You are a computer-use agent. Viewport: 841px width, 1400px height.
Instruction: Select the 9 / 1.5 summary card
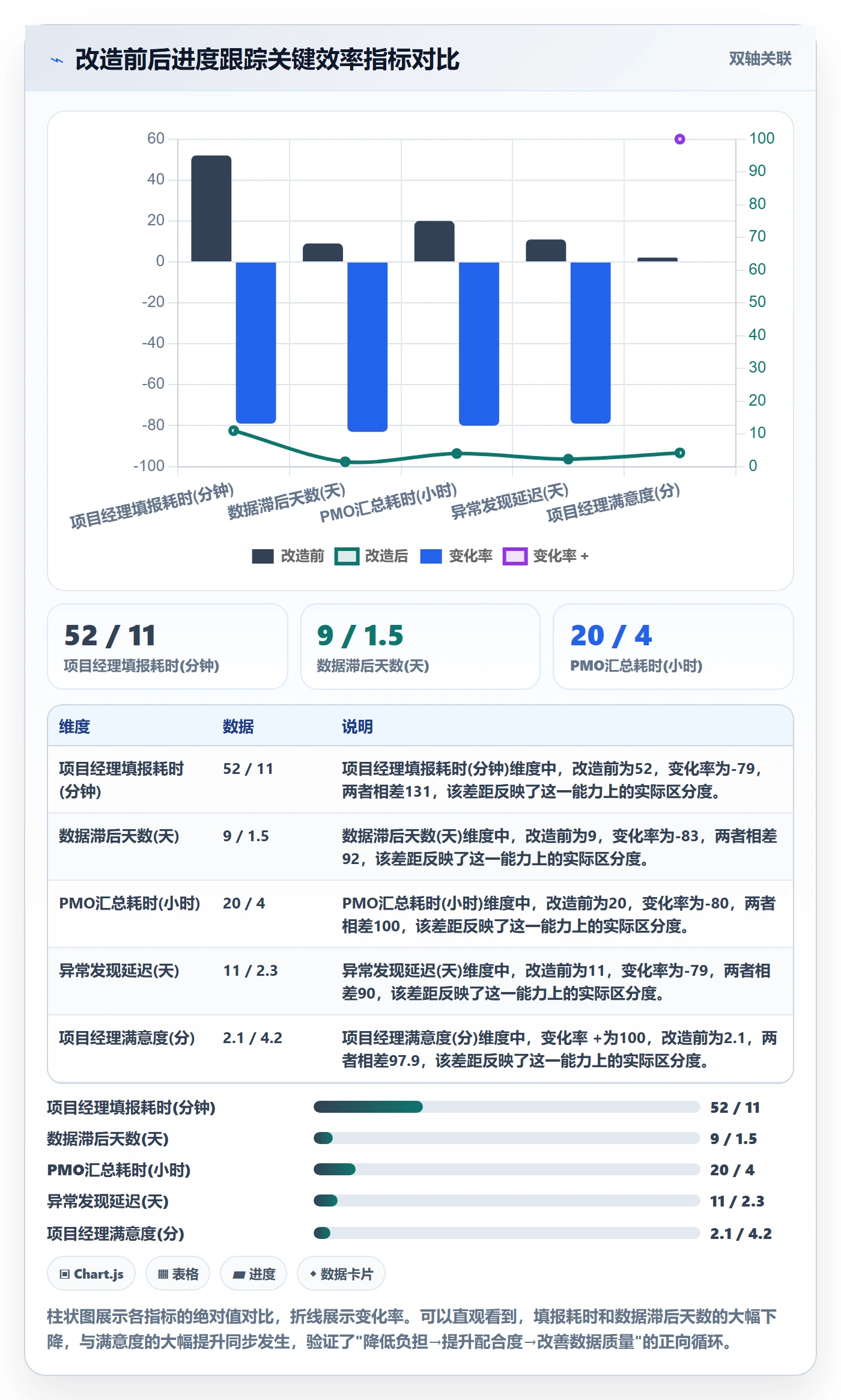421,647
